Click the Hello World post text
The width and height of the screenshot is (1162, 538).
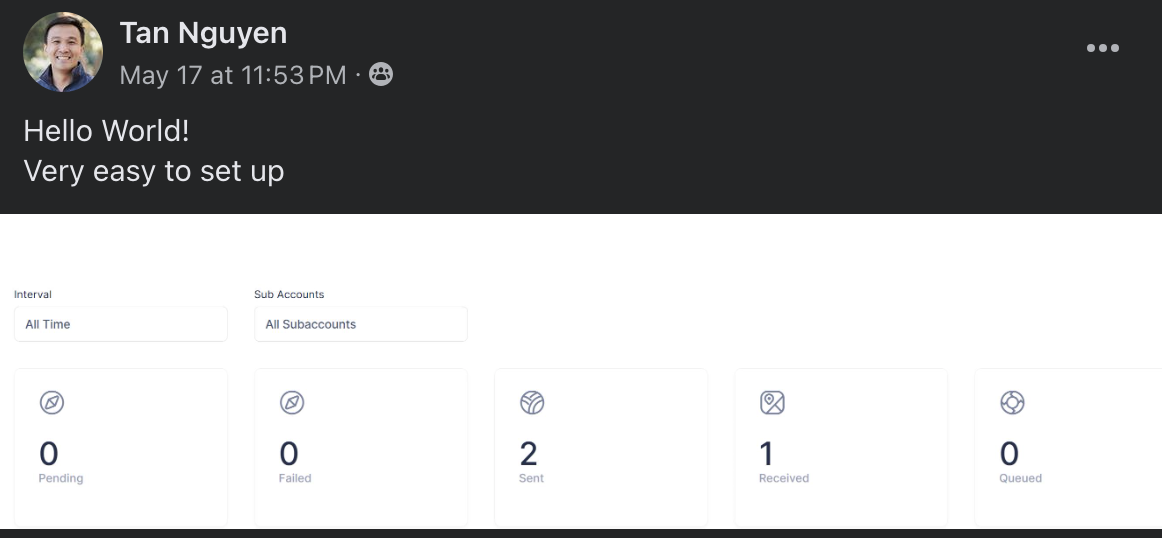point(106,131)
